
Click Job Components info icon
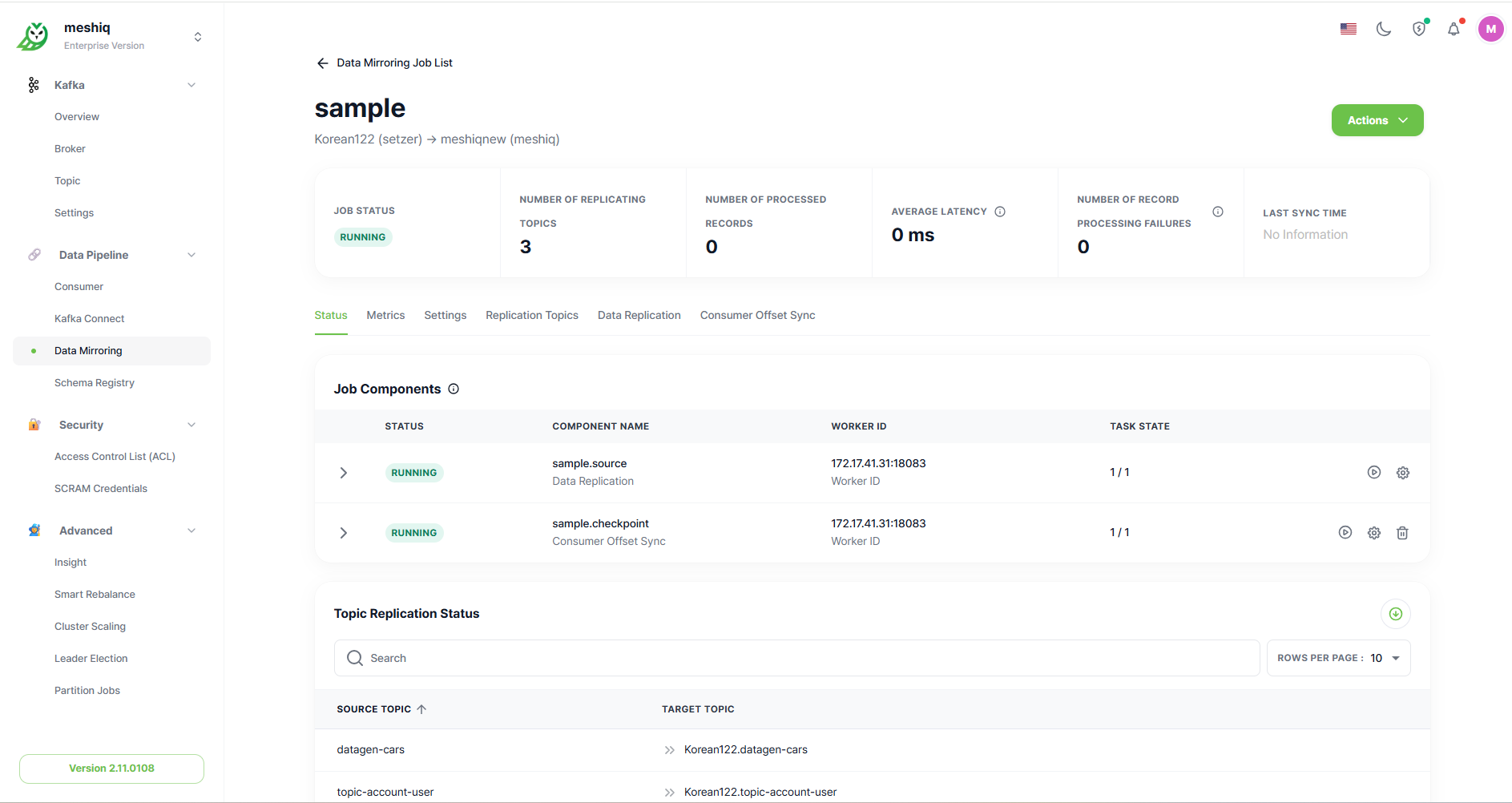tap(454, 389)
